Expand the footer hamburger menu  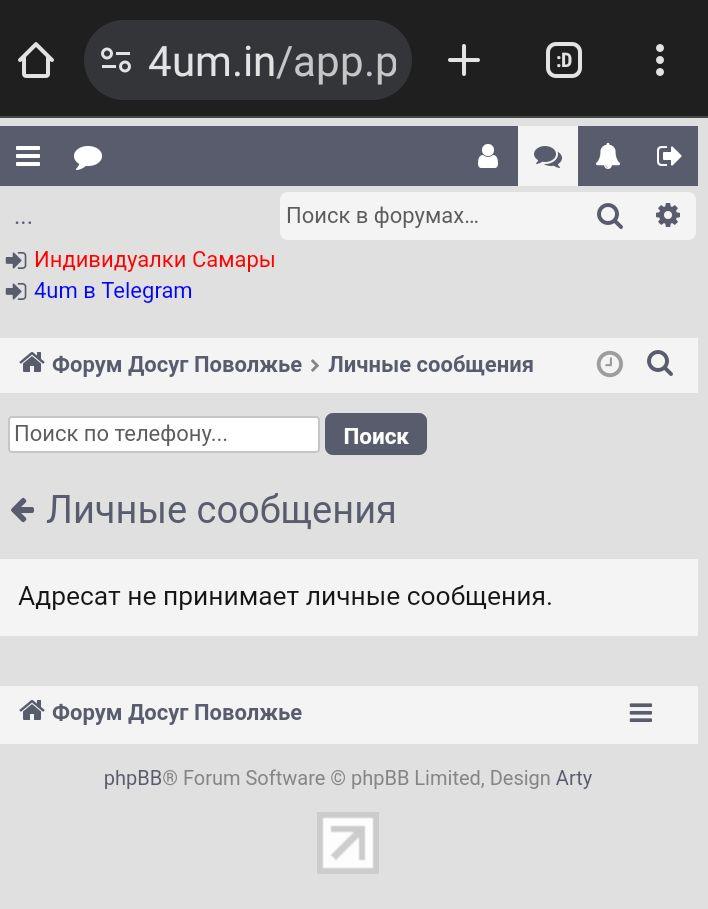pos(641,713)
